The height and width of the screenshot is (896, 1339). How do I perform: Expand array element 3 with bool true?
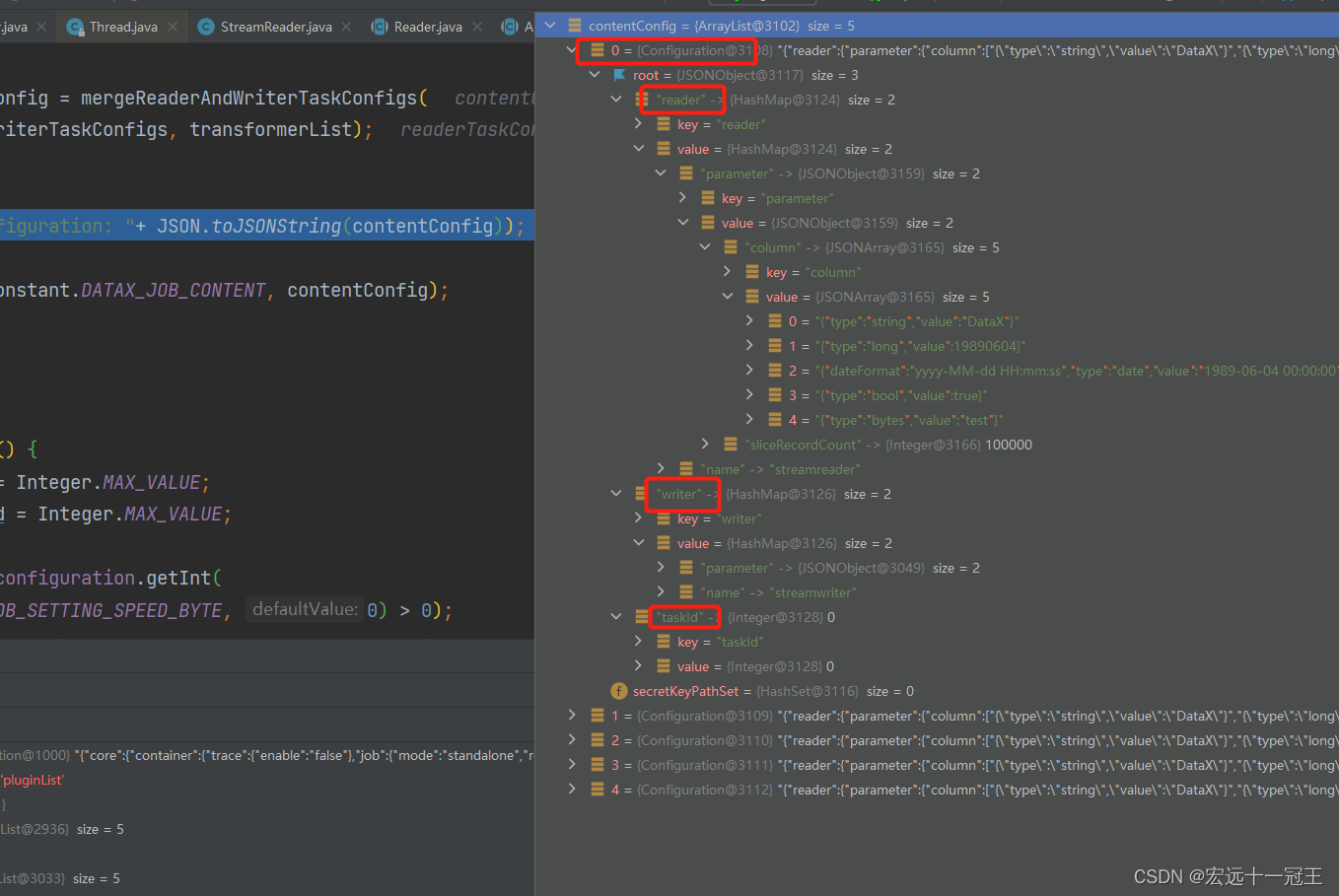coord(749,395)
